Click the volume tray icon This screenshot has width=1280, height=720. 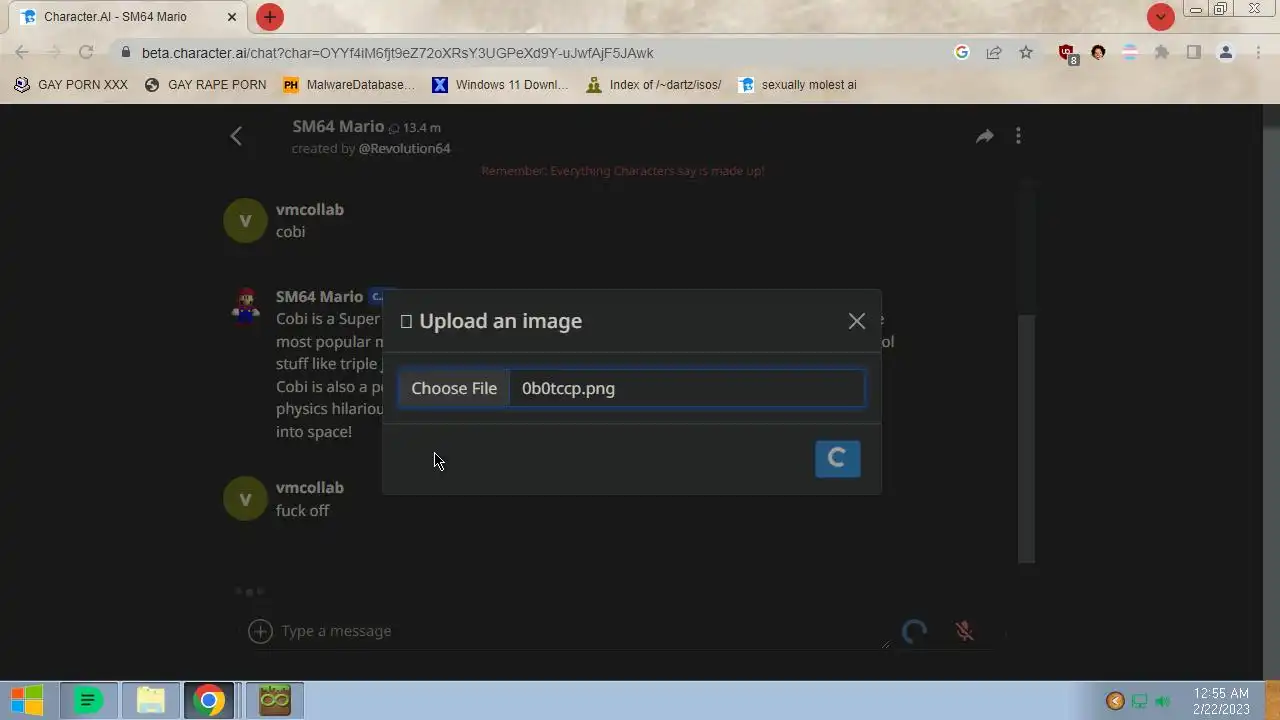(x=1162, y=701)
